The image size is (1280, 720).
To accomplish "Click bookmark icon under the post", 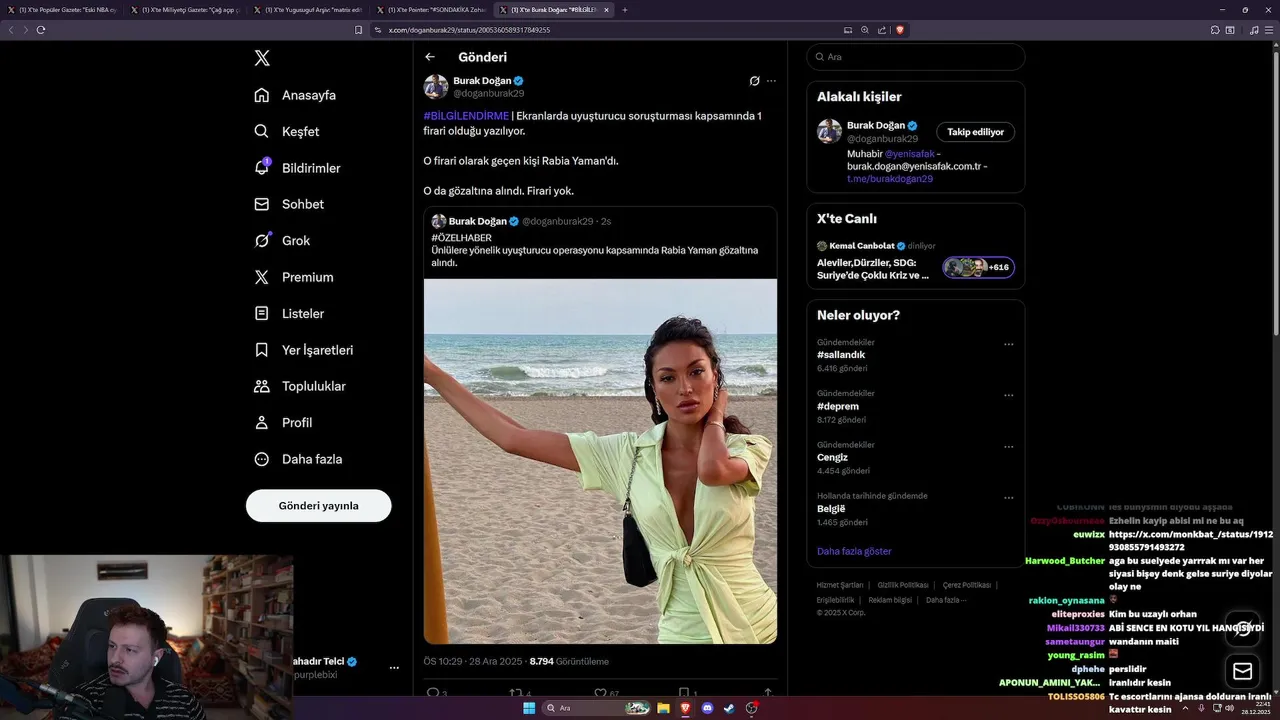I will [684, 692].
